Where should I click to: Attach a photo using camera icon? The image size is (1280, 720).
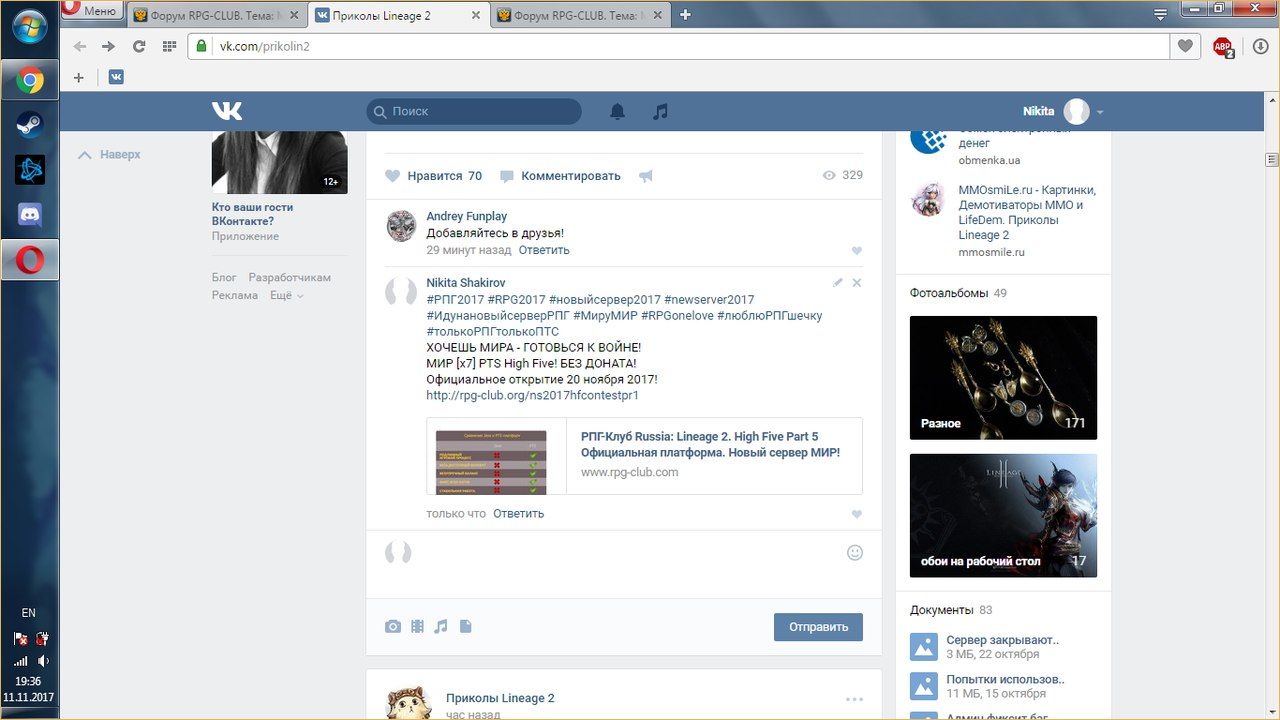(x=393, y=627)
